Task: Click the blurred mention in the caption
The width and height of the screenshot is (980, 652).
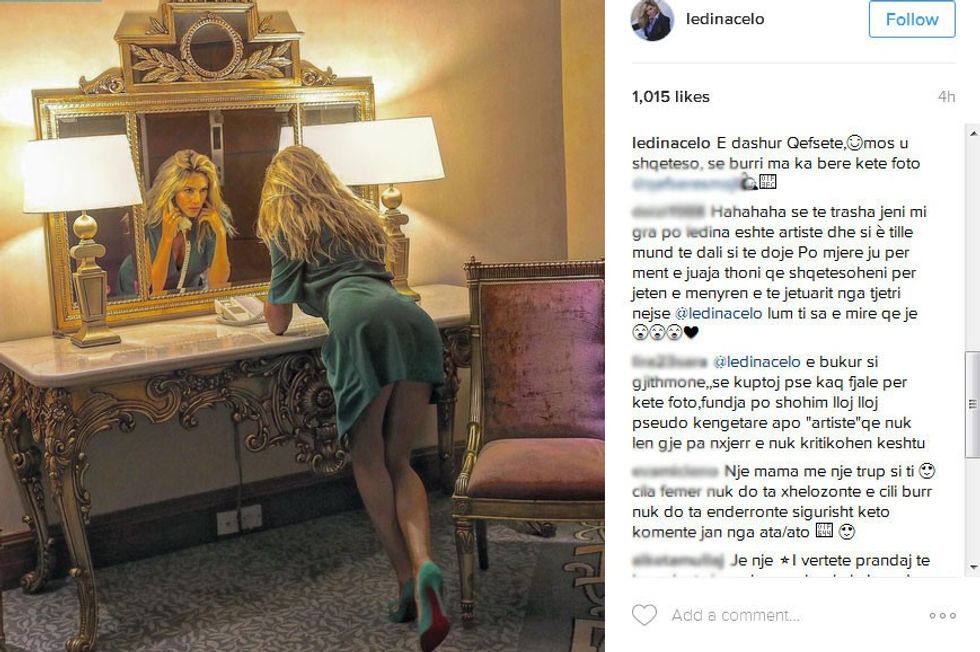Action: coord(686,183)
